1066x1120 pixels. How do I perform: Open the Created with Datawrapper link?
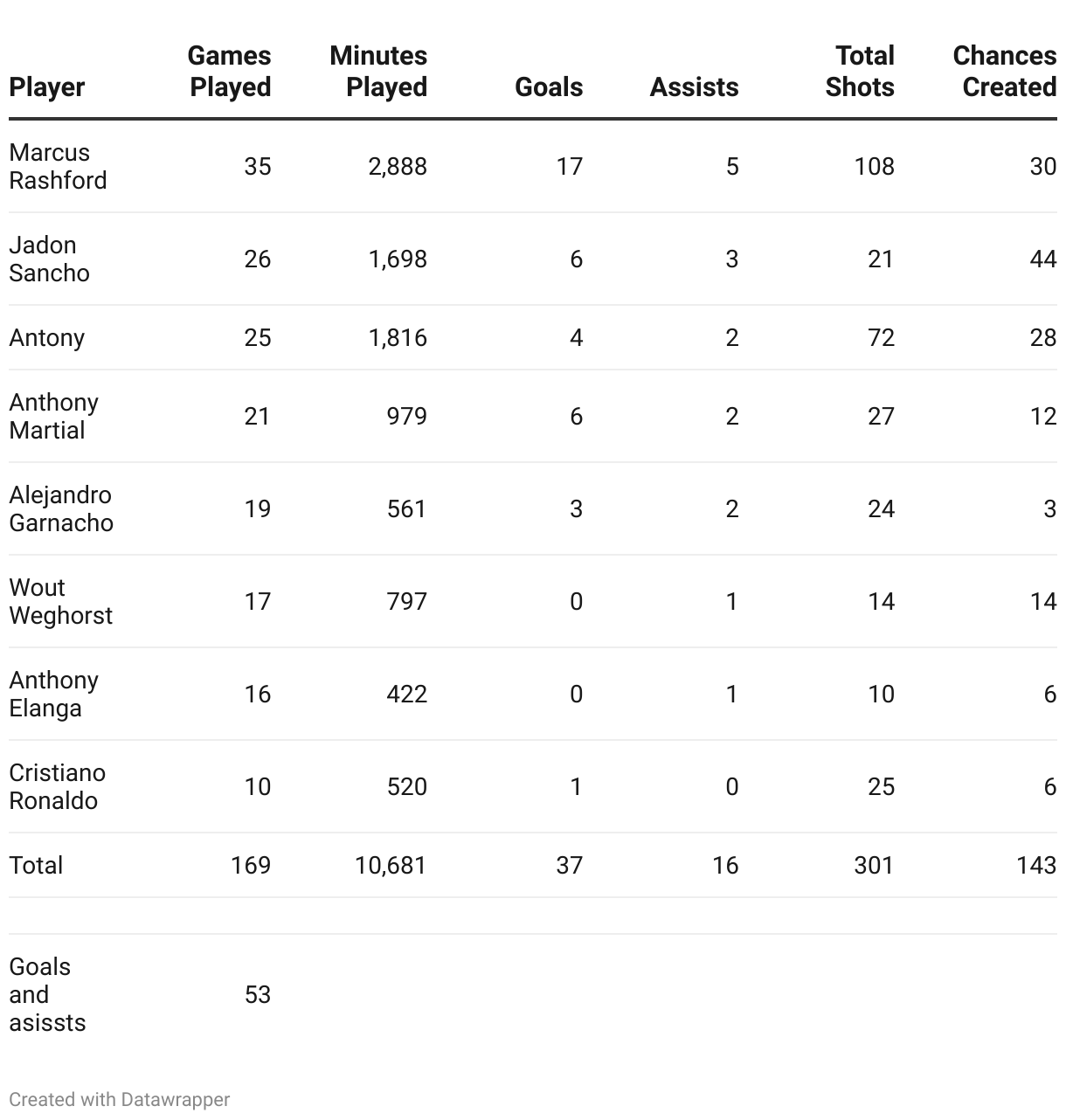coord(120,1099)
